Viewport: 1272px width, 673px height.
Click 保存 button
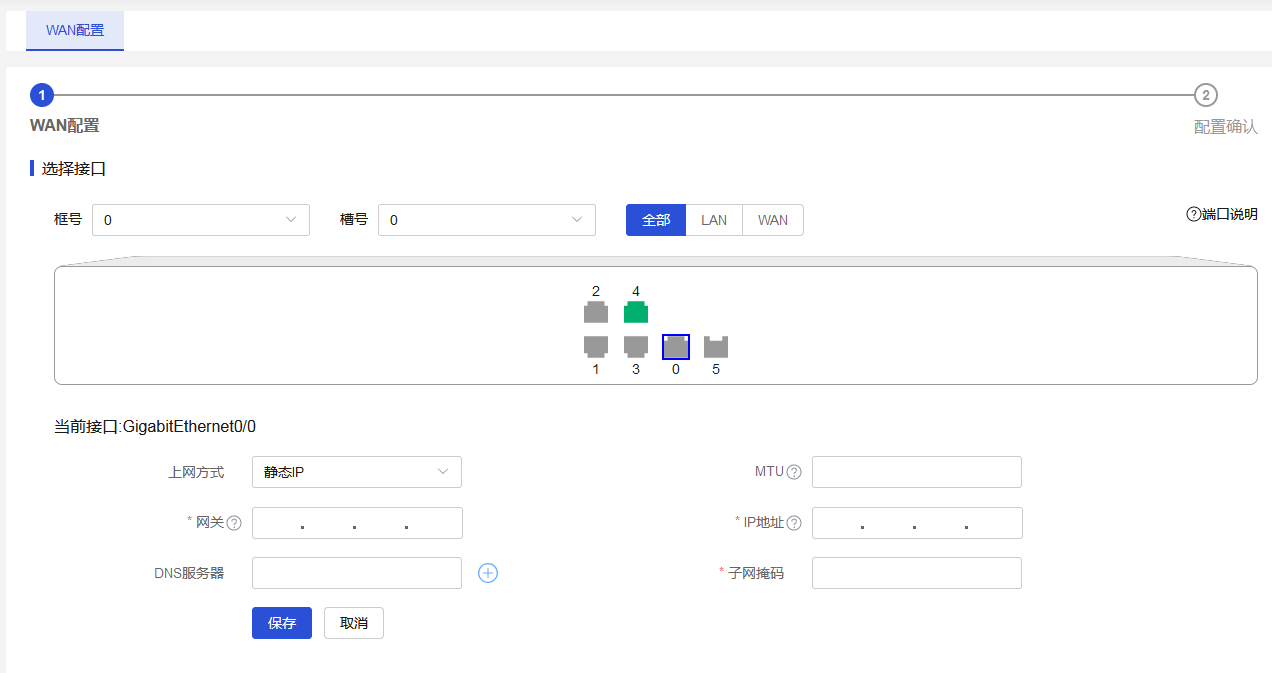point(282,623)
